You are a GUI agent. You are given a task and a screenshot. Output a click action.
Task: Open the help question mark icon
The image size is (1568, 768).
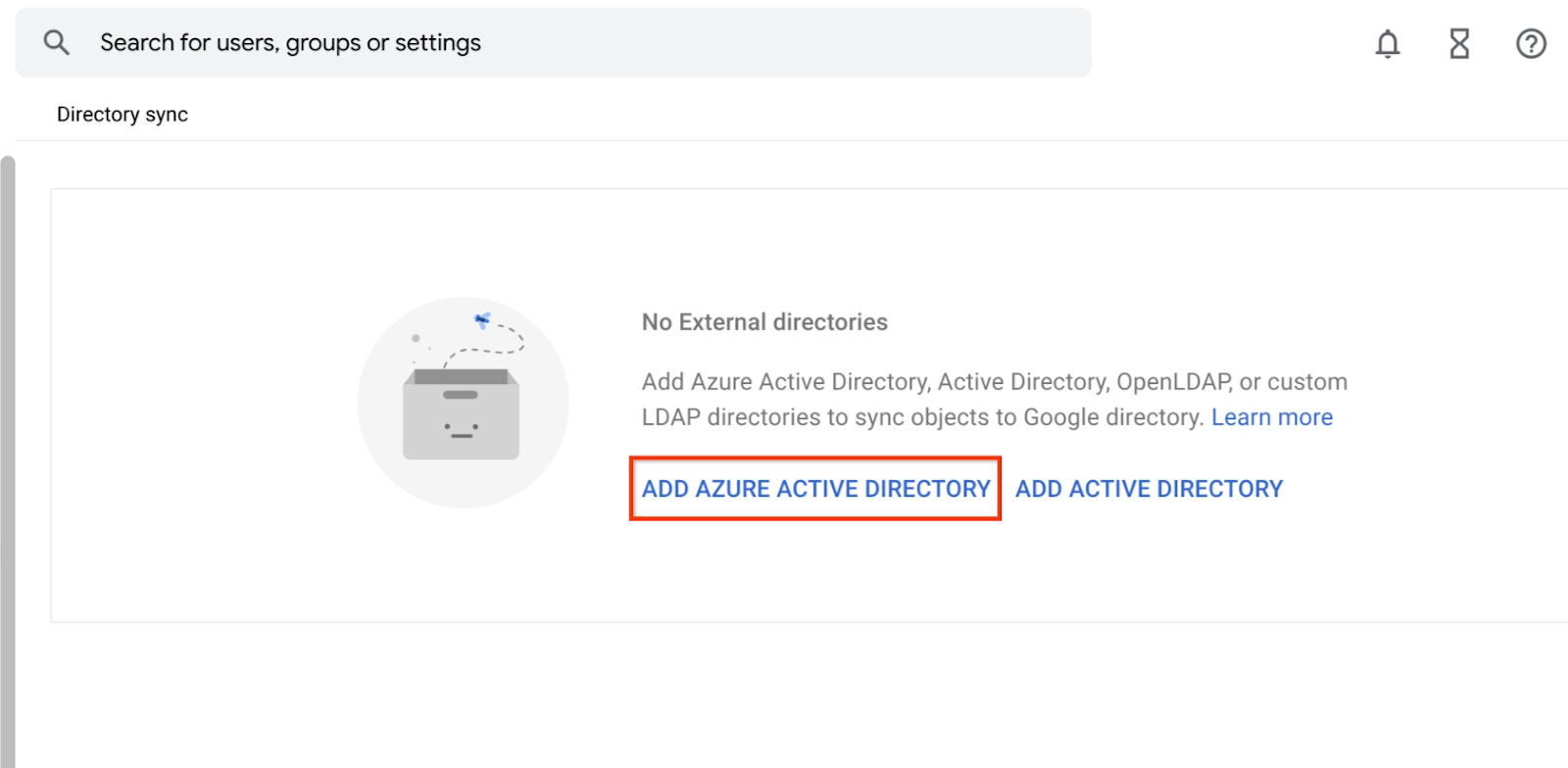[1531, 43]
